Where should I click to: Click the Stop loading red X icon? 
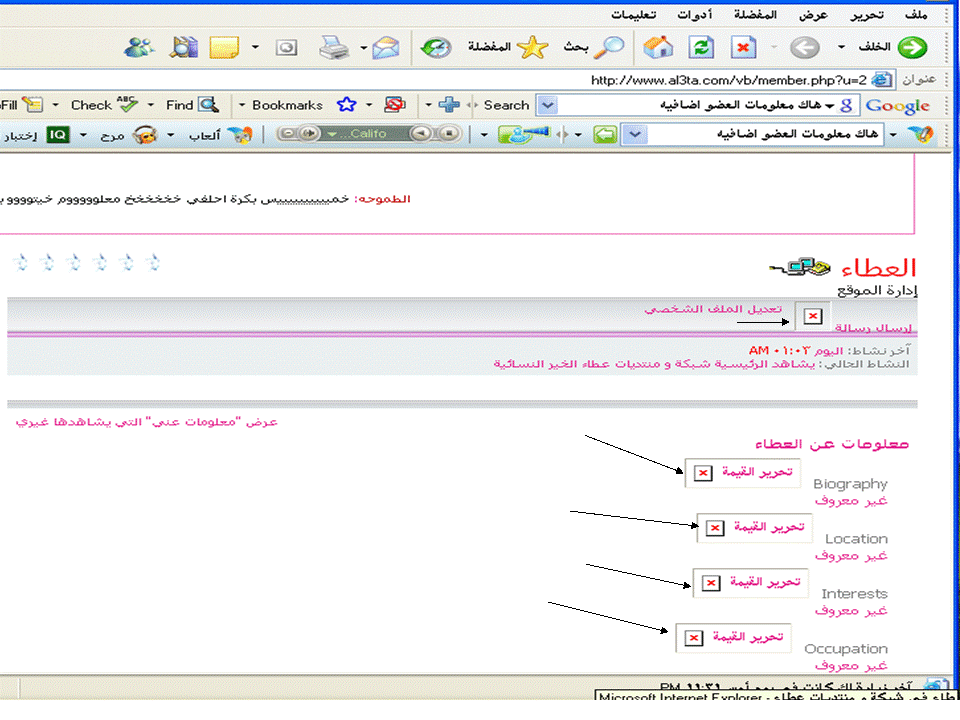744,47
